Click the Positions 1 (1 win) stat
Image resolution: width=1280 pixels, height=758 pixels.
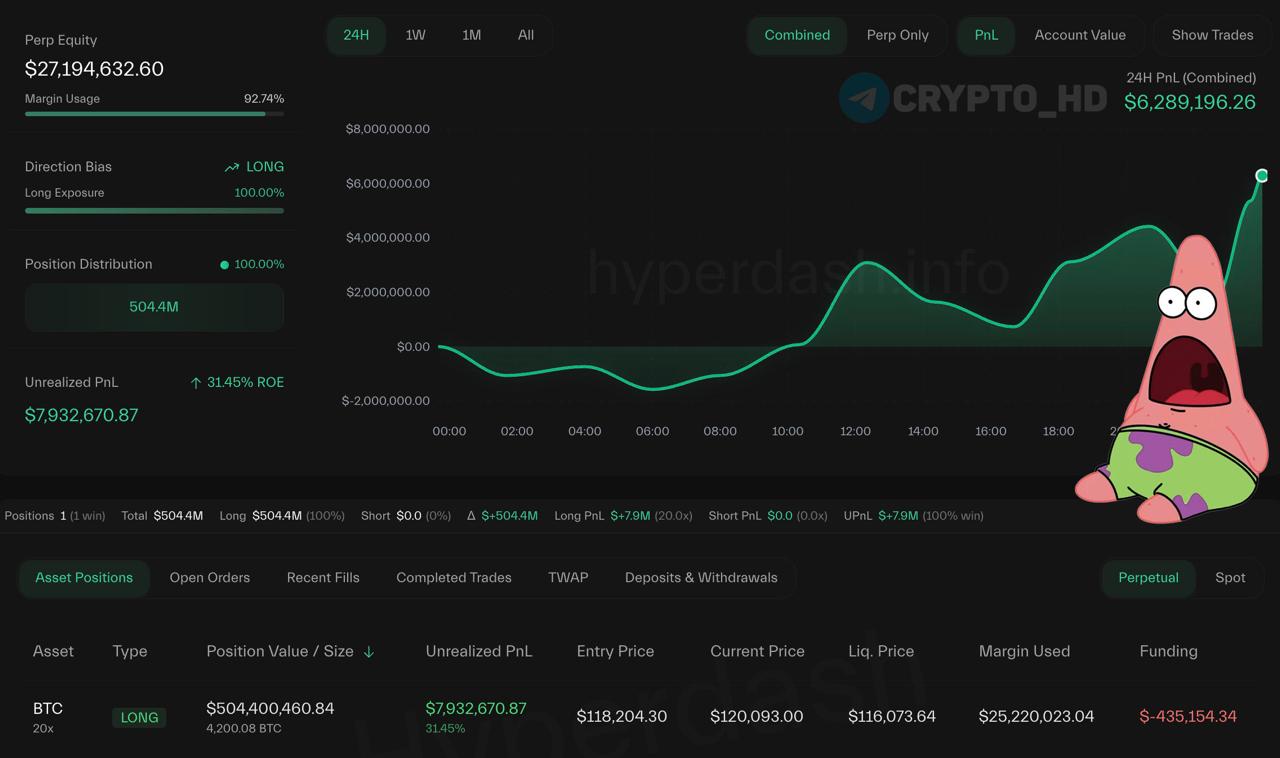(x=55, y=516)
